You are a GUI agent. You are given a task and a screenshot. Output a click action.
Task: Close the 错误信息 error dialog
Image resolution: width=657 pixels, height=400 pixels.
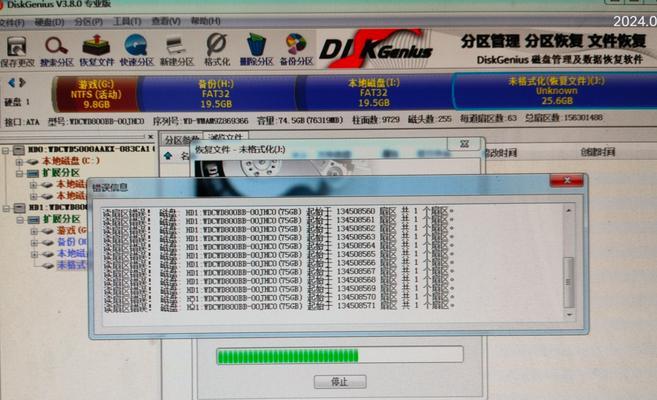click(x=566, y=181)
